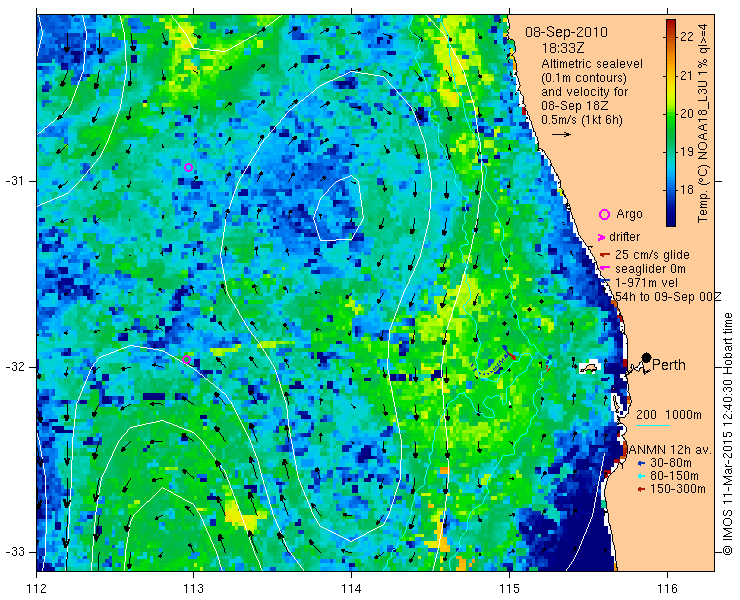Click the '08-Sep 18Z' text
740x600 pixels.
[x=575, y=106]
